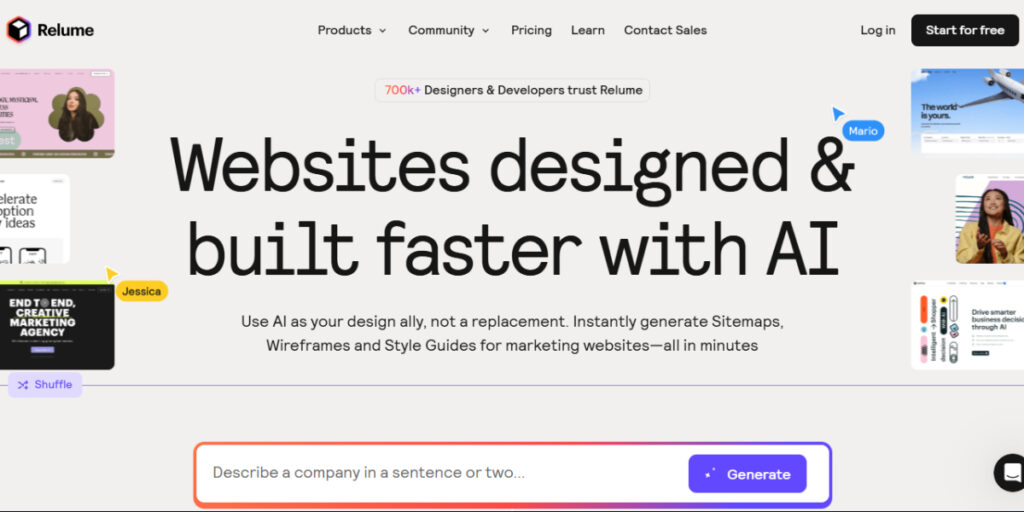The width and height of the screenshot is (1024, 512).
Task: Open the airplane 'The world is yours' thumbnail
Action: tap(966, 110)
